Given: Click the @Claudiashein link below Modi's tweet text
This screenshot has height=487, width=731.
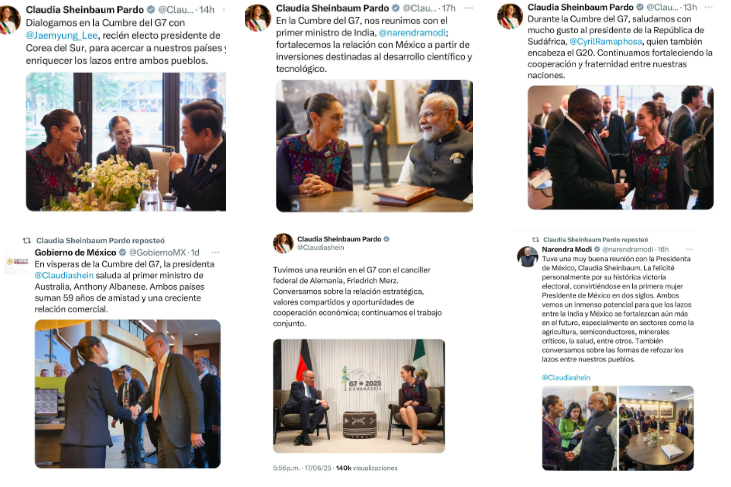Looking at the screenshot, I should pos(565,377).
